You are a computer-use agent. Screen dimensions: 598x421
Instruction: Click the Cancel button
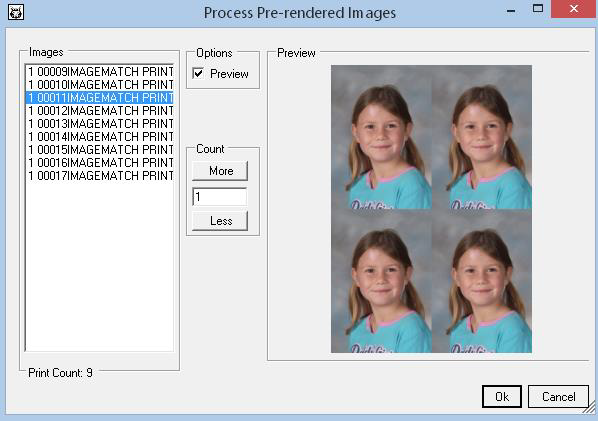[558, 397]
